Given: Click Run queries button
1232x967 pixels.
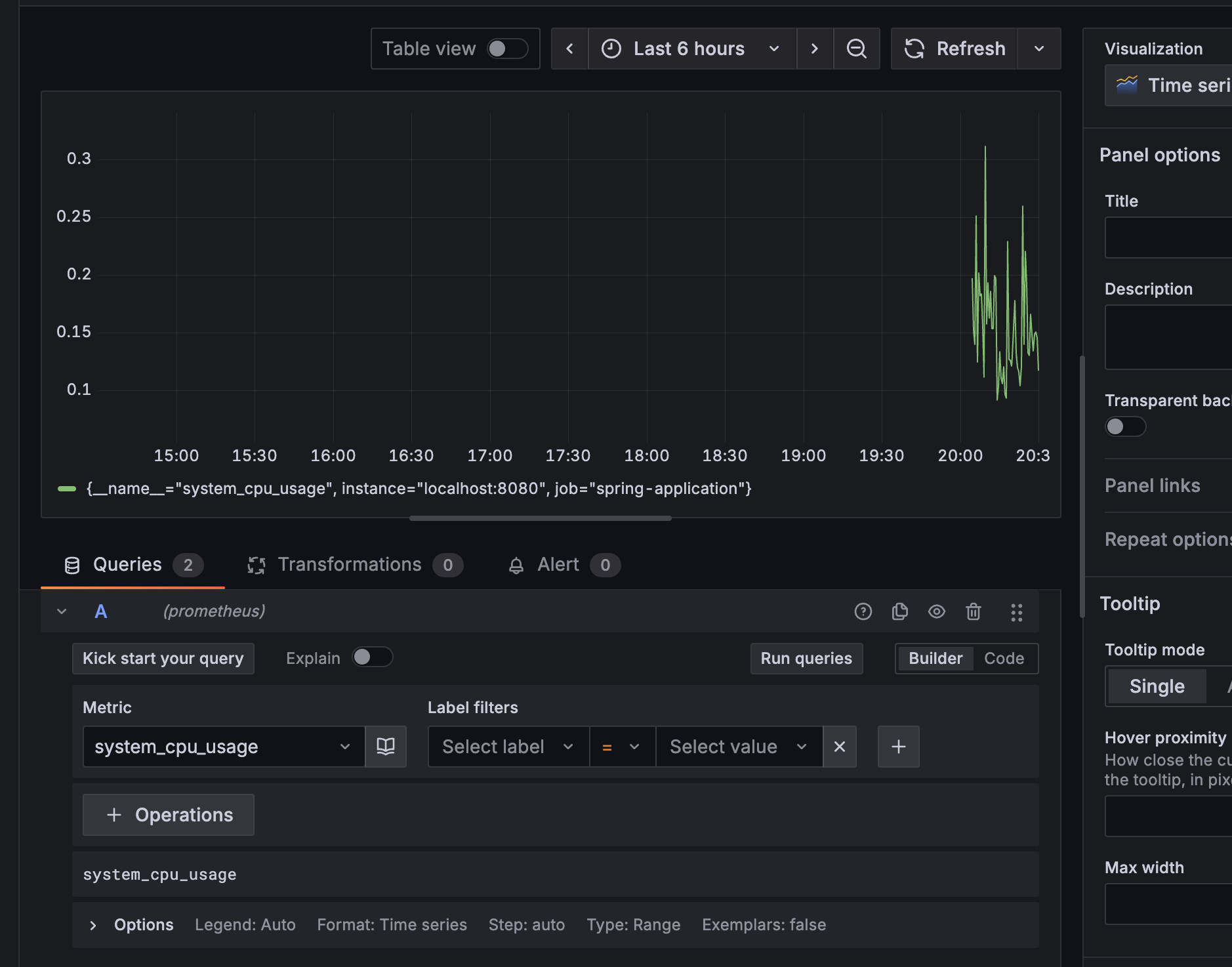Looking at the screenshot, I should 806,658.
